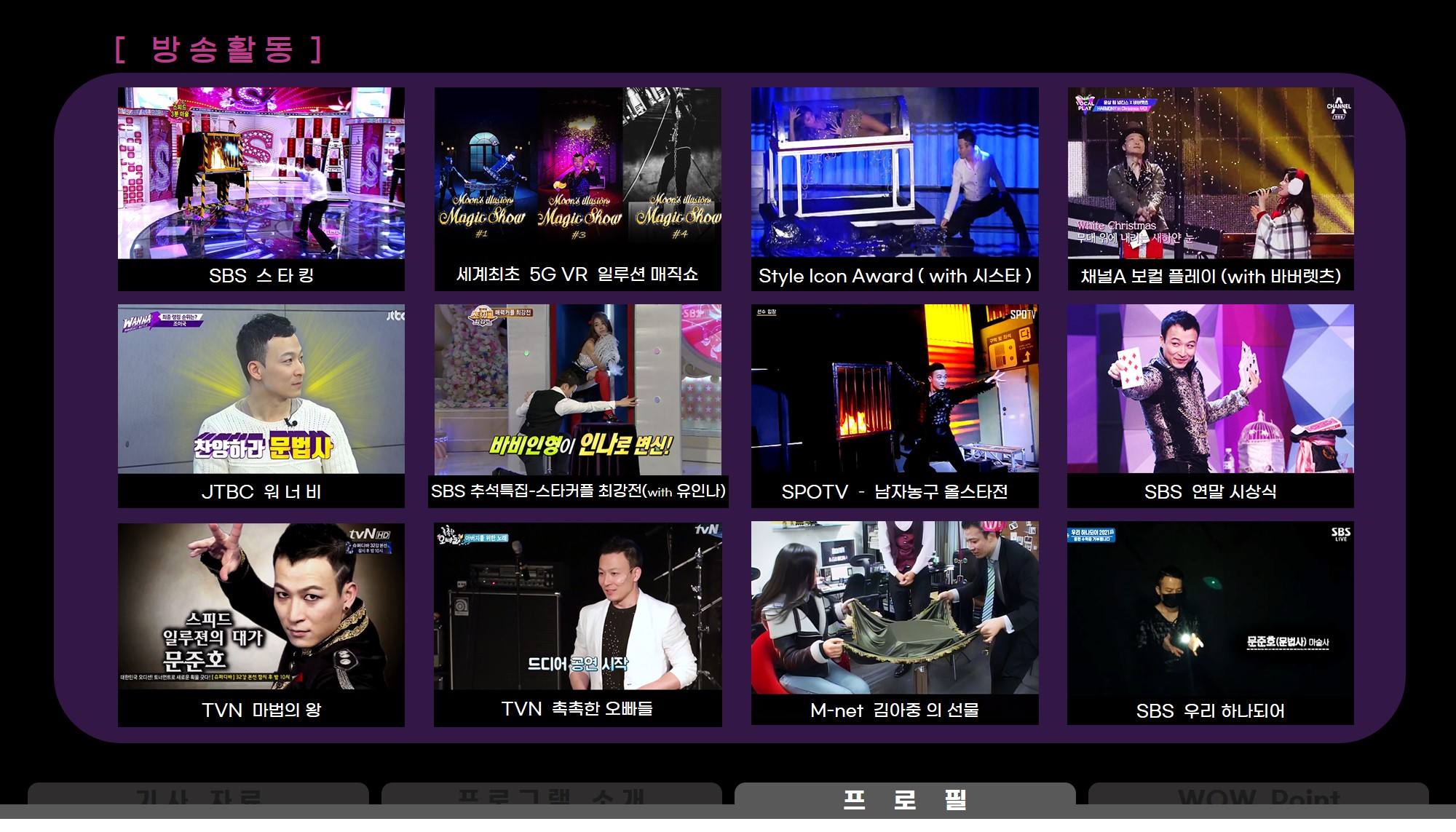Click the 채널A 보컬 플레이 thumbnail
The image size is (1456, 832).
tap(1210, 173)
